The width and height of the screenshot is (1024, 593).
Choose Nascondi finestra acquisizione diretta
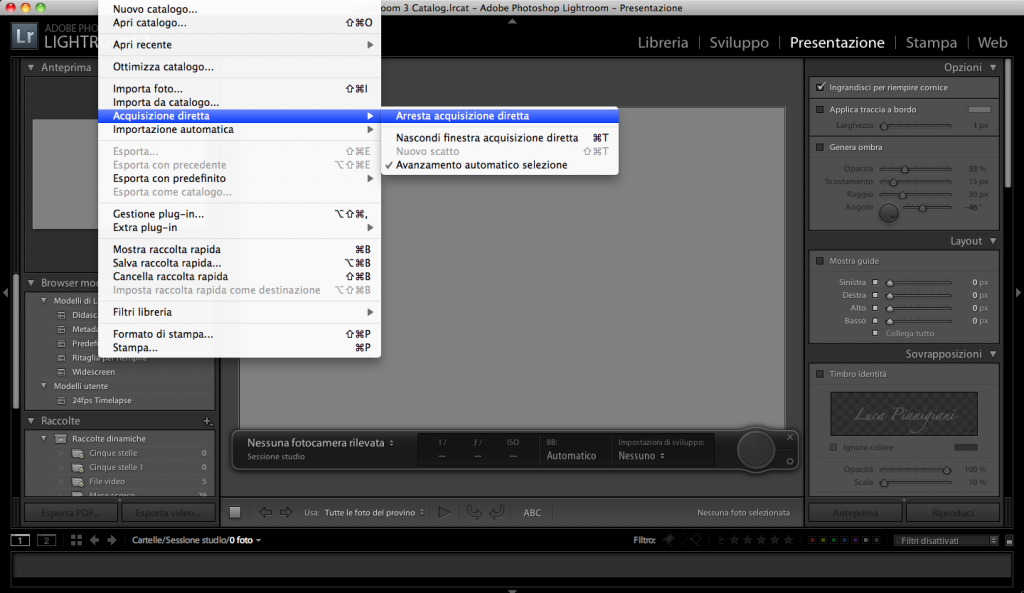click(500, 138)
